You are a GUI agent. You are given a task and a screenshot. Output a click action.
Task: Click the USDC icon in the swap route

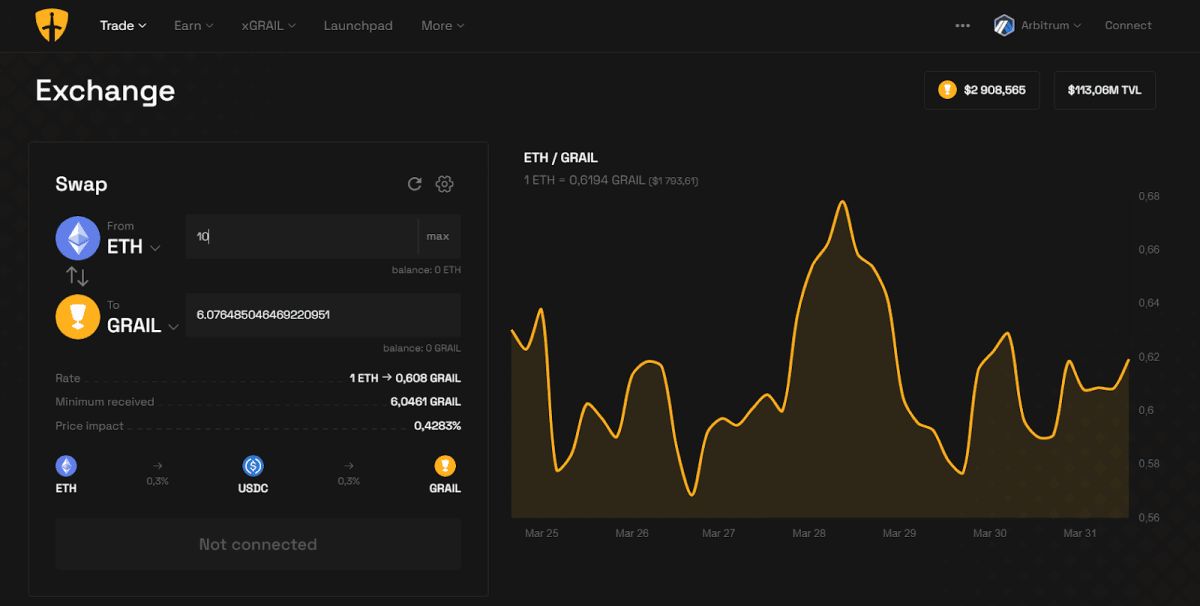tap(253, 465)
